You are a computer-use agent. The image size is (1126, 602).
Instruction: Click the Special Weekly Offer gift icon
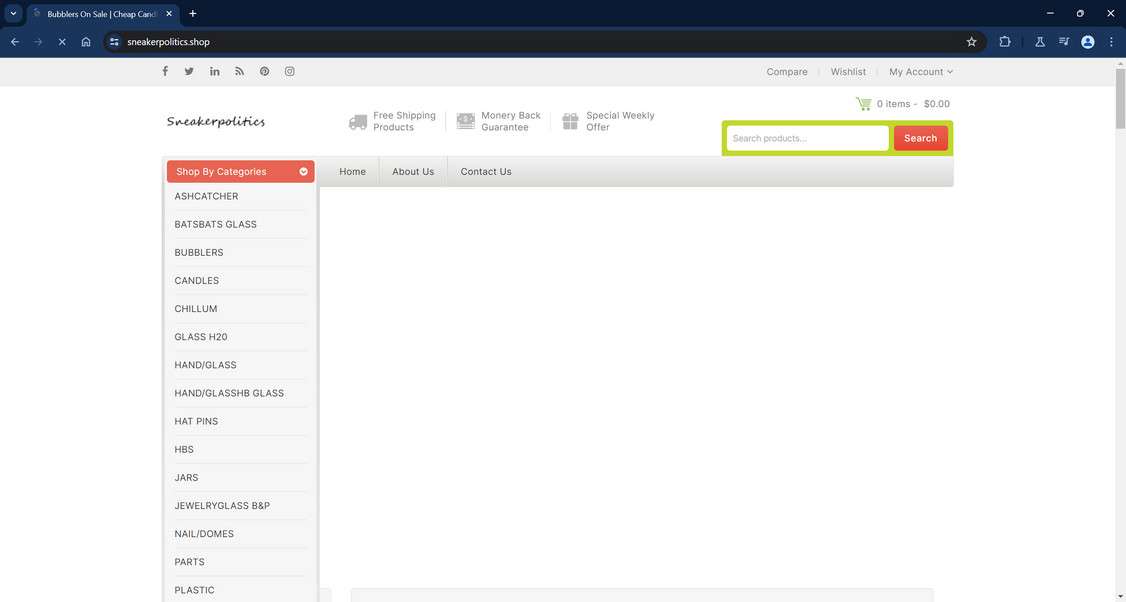pyautogui.click(x=570, y=121)
